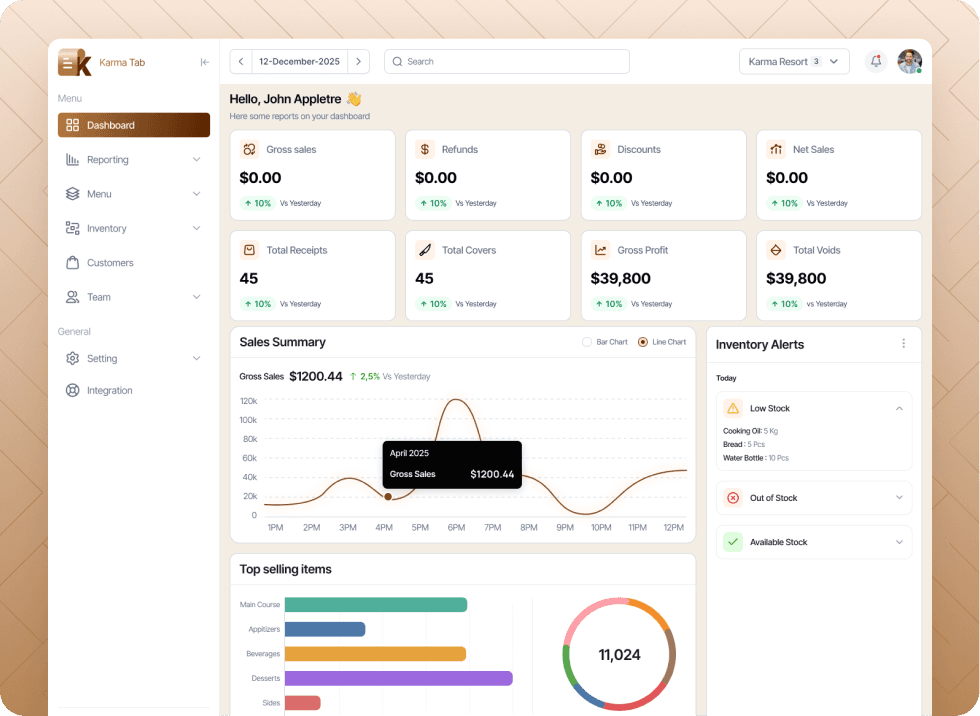Click the Refunds dollar icon
The width and height of the screenshot is (980, 716).
tap(425, 149)
